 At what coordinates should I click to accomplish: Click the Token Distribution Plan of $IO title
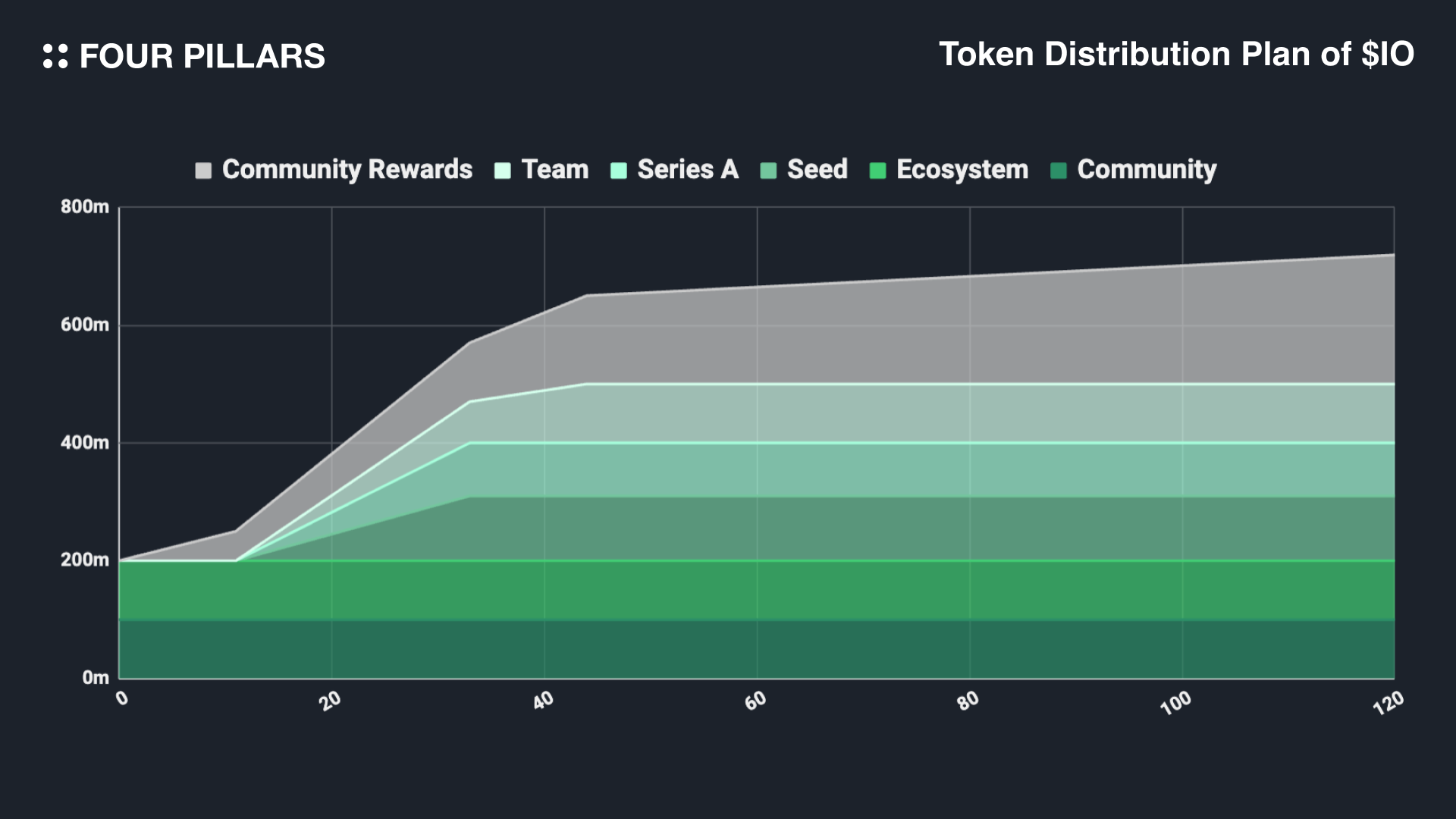pyautogui.click(x=1176, y=55)
